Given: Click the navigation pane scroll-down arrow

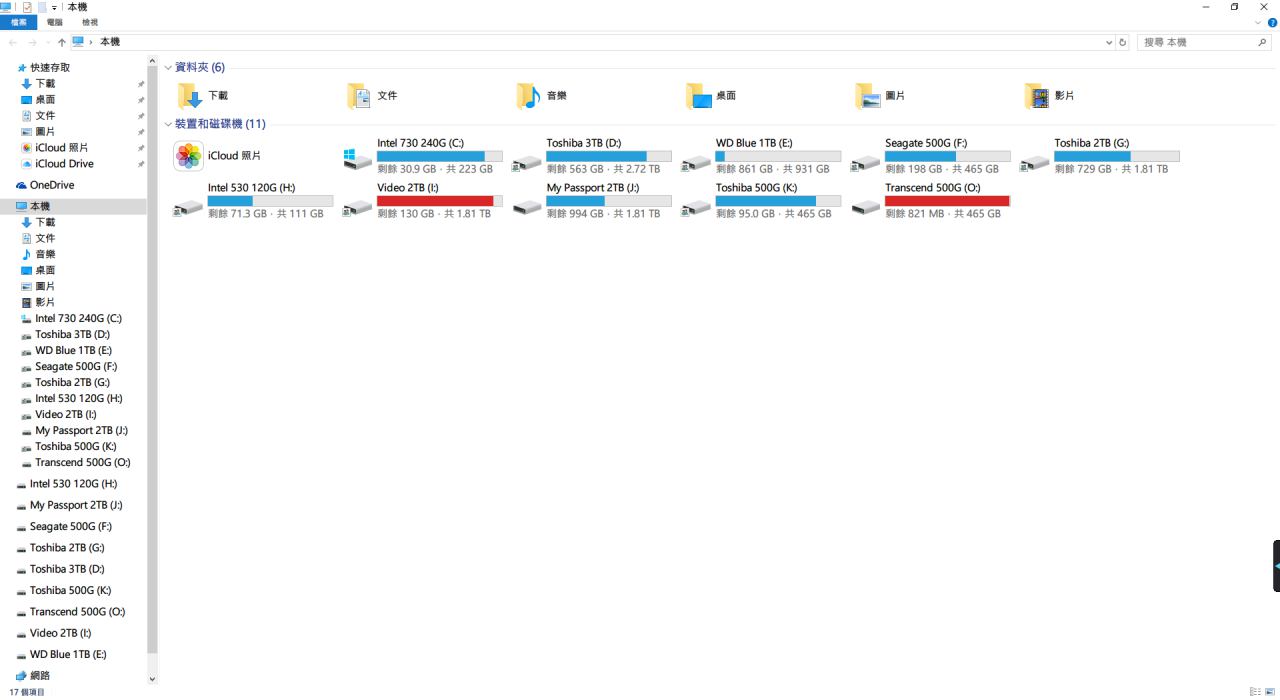Looking at the screenshot, I should pyautogui.click(x=152, y=679).
